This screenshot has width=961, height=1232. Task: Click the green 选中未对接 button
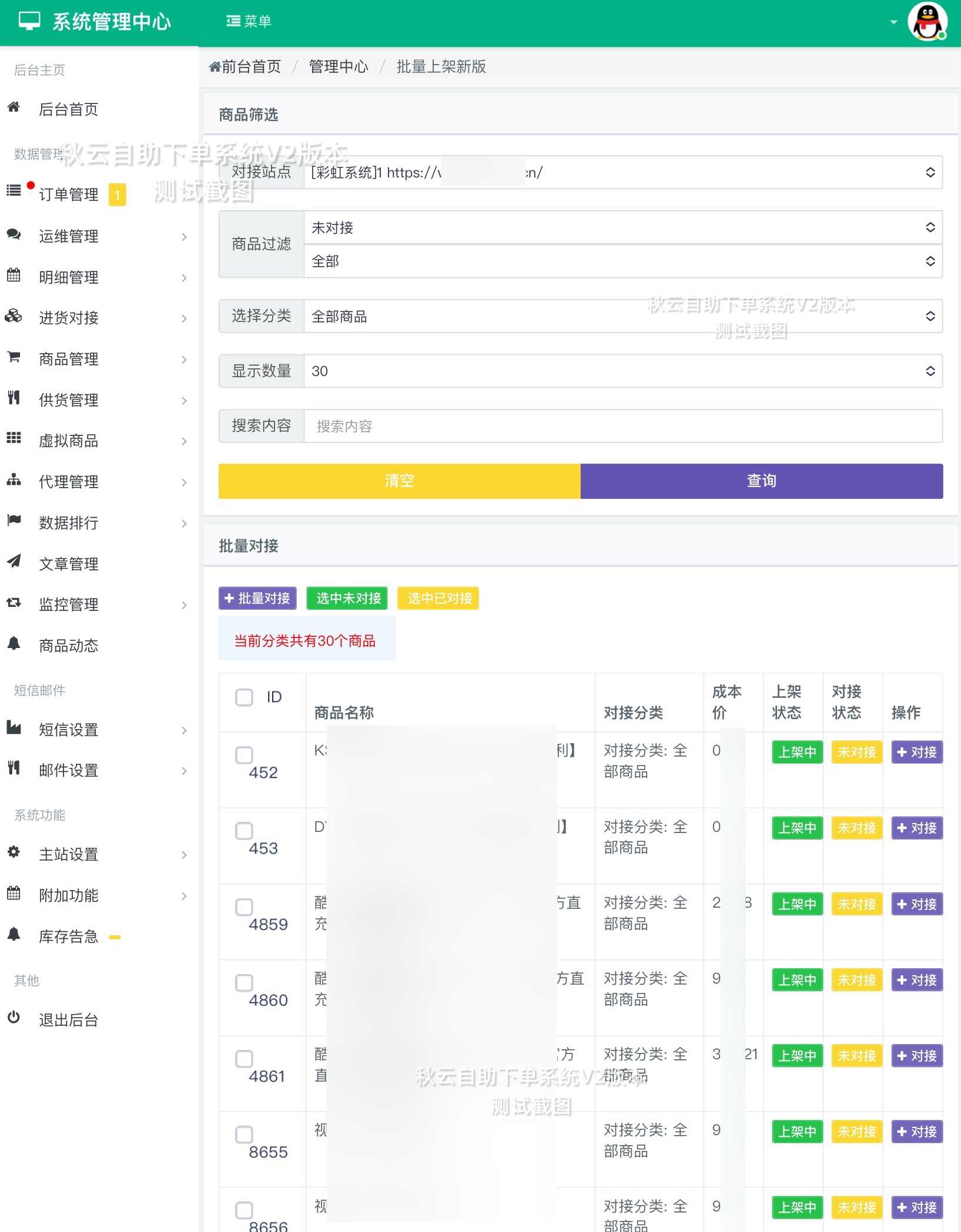tap(346, 598)
